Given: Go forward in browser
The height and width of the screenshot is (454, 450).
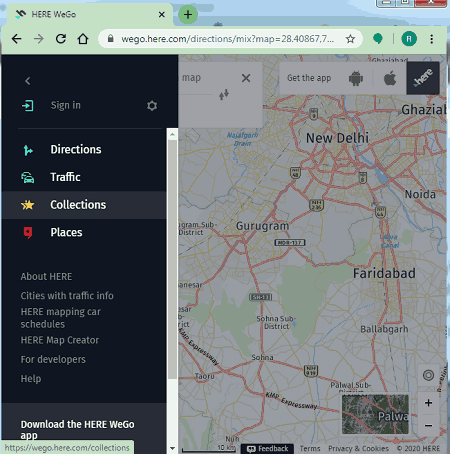Looking at the screenshot, I should (39, 39).
